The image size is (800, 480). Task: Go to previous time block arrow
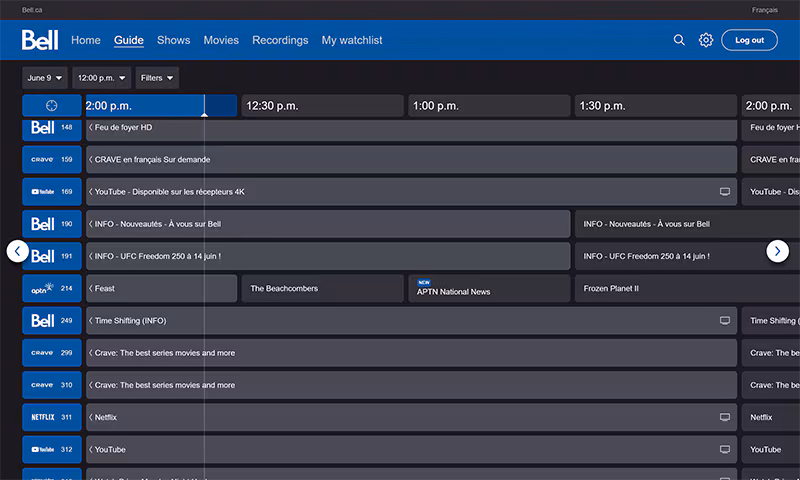coord(17,251)
